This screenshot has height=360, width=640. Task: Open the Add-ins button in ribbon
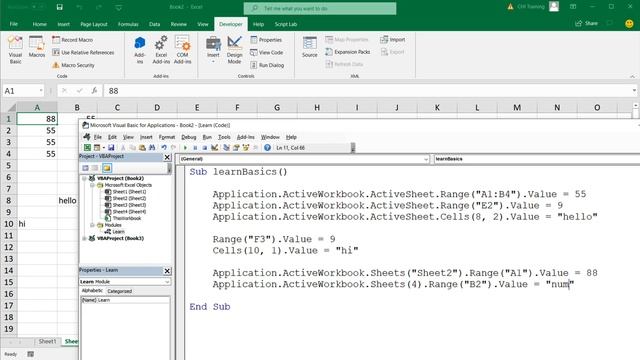[140, 50]
